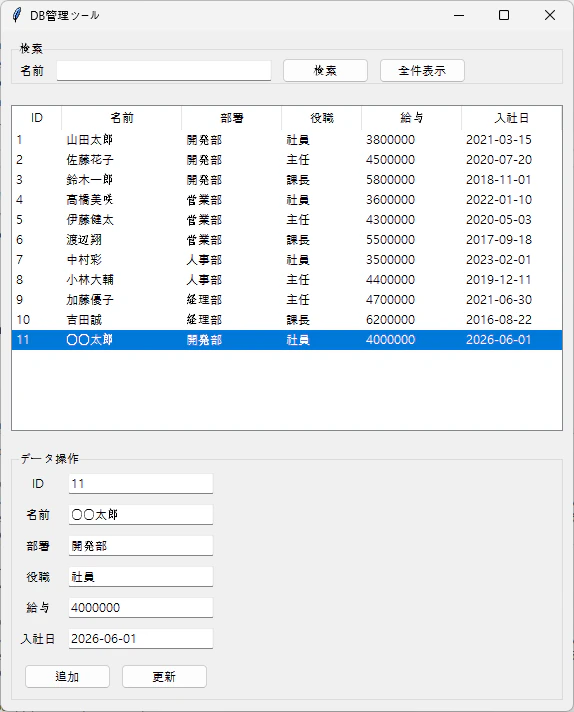Focus the 名前 search input field
574x712 pixels.
tap(164, 71)
